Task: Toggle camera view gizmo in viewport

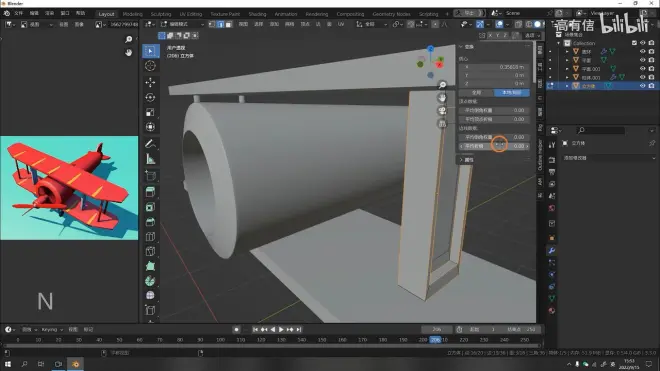Action: click(442, 111)
